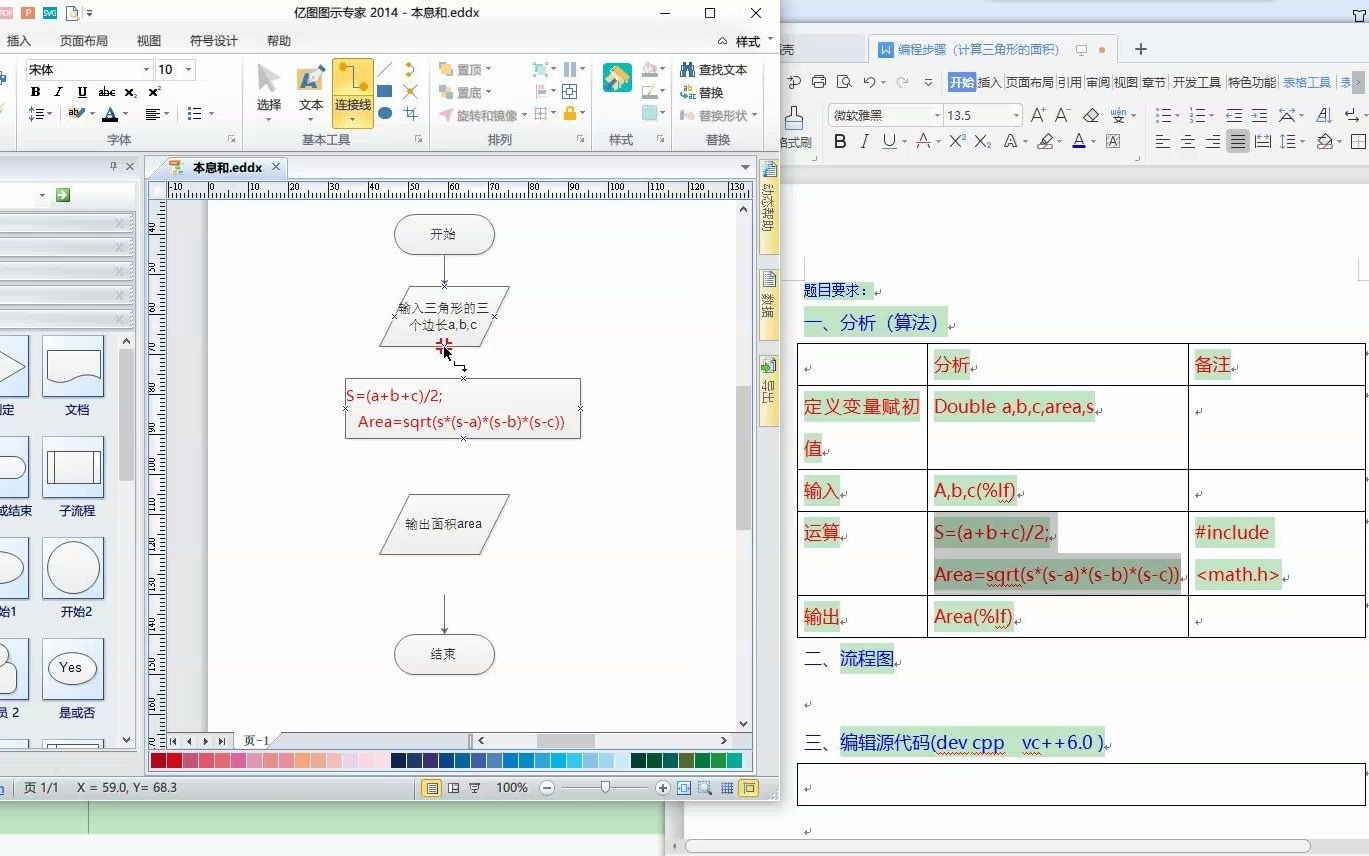Select the 开始2 circle shape
Image resolution: width=1369 pixels, height=856 pixels.
point(75,577)
